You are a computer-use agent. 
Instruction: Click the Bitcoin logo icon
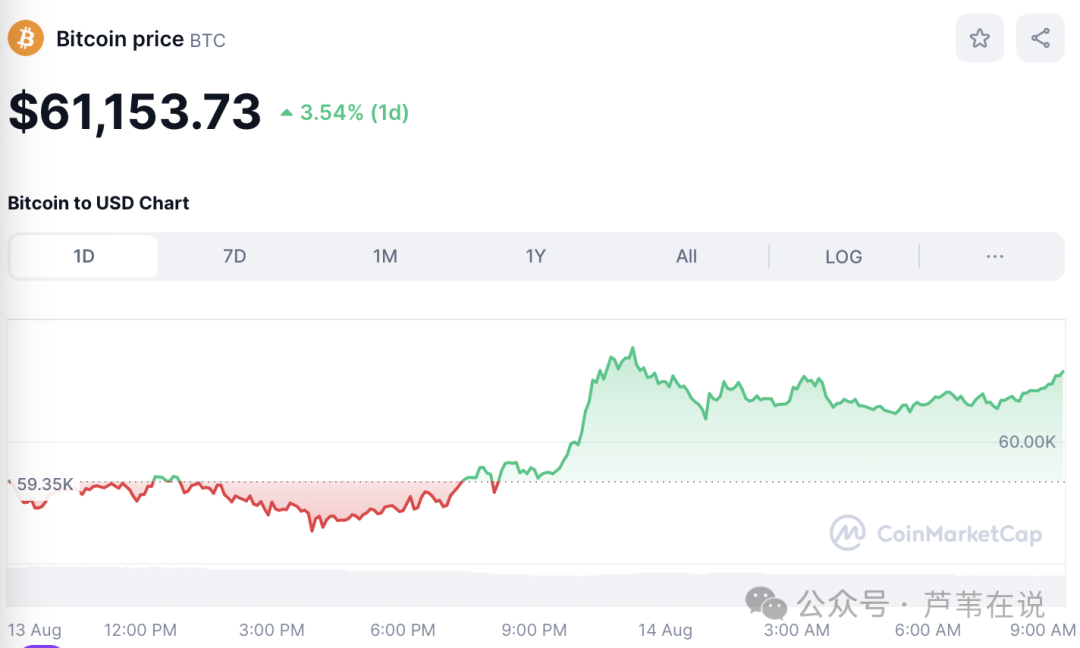(x=26, y=39)
